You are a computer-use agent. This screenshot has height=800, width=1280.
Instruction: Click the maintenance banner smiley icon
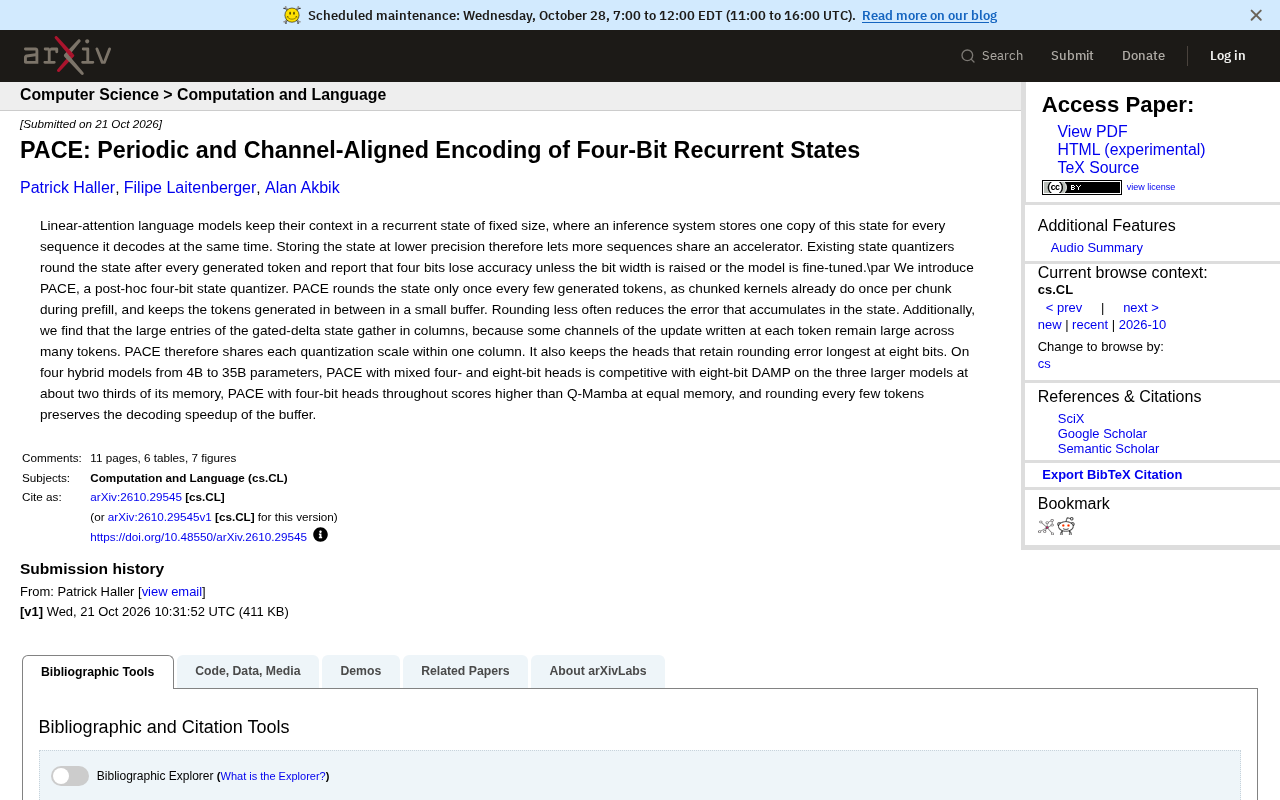[292, 15]
